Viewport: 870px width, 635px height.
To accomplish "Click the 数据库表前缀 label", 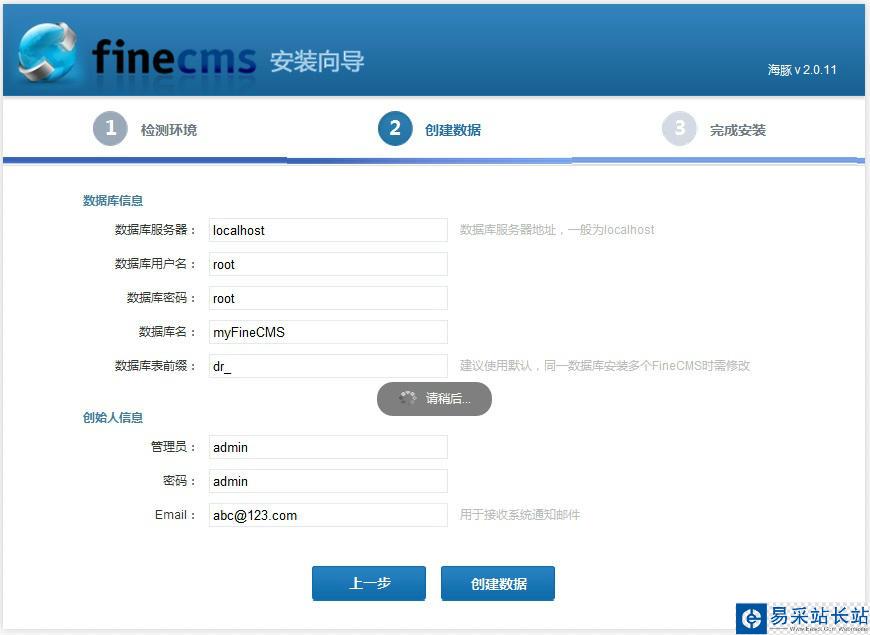I will 155,366.
